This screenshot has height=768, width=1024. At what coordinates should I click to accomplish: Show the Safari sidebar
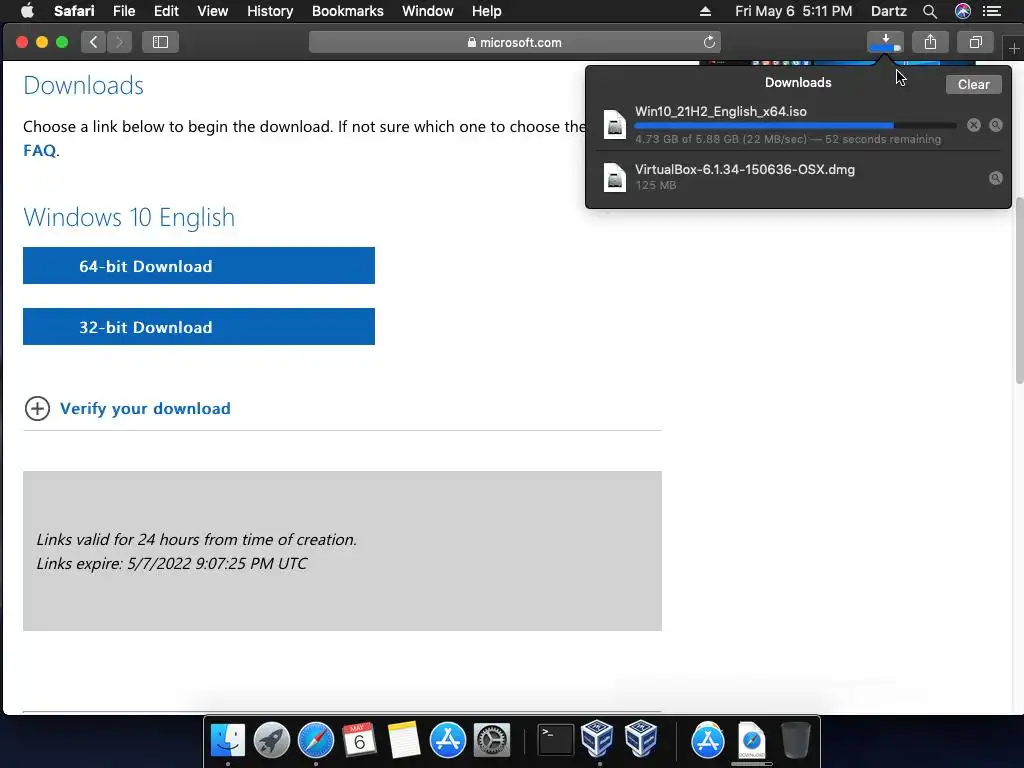pyautogui.click(x=160, y=42)
